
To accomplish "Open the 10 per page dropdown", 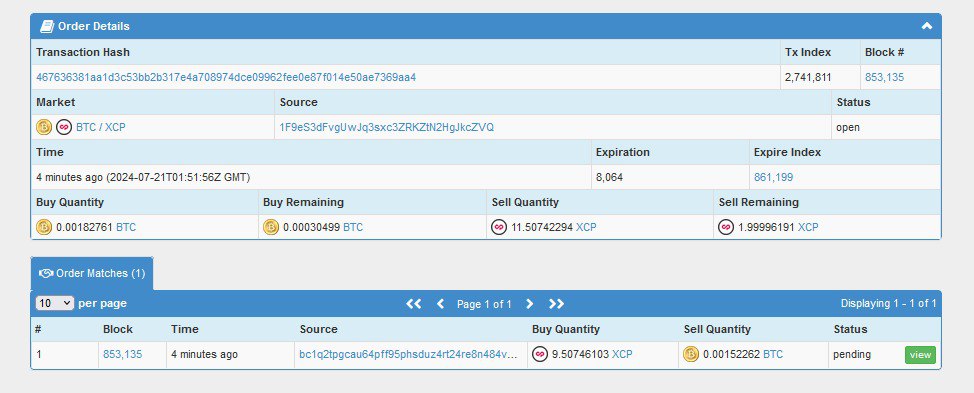I will (55, 303).
